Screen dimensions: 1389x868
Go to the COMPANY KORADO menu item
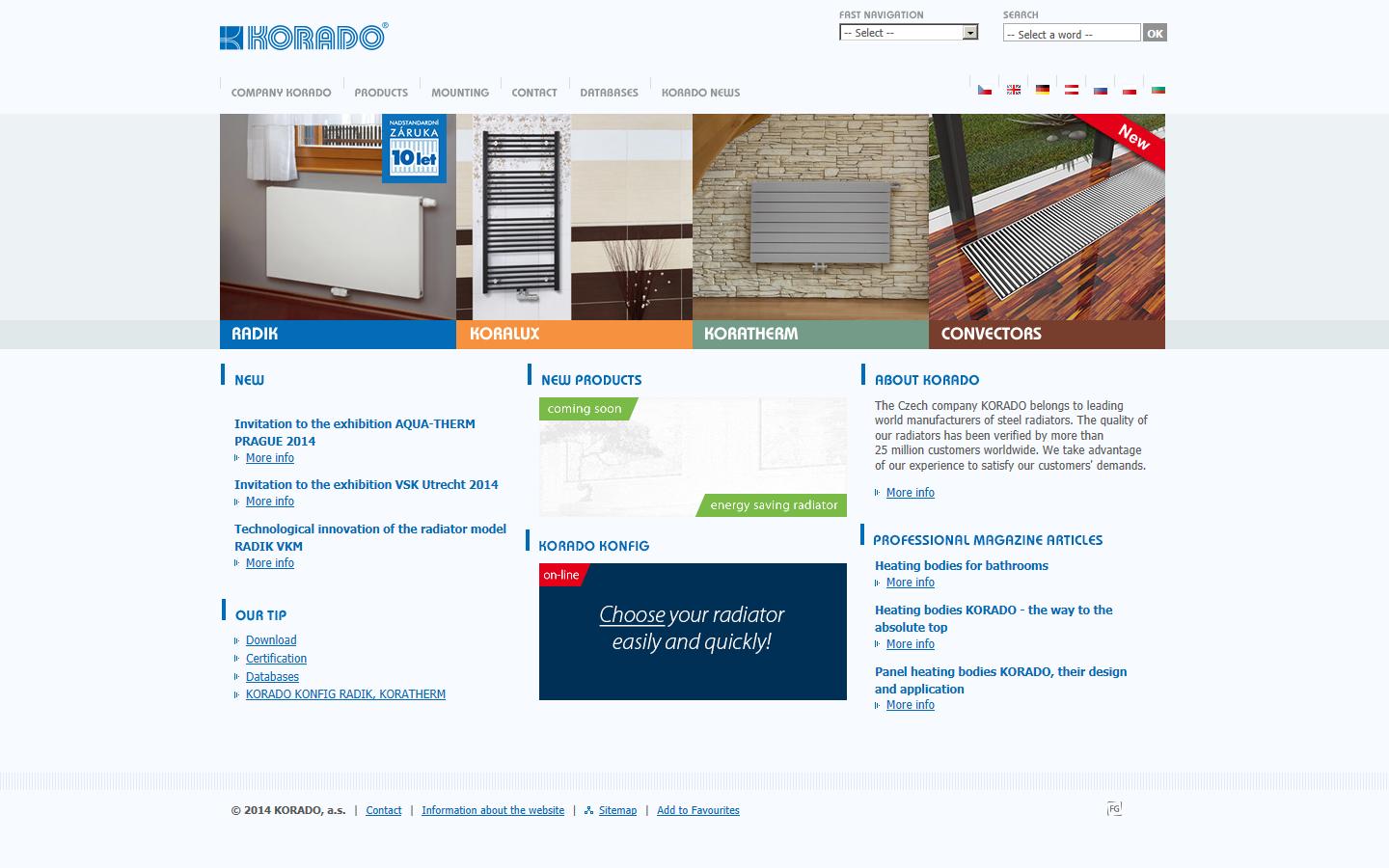(x=281, y=92)
